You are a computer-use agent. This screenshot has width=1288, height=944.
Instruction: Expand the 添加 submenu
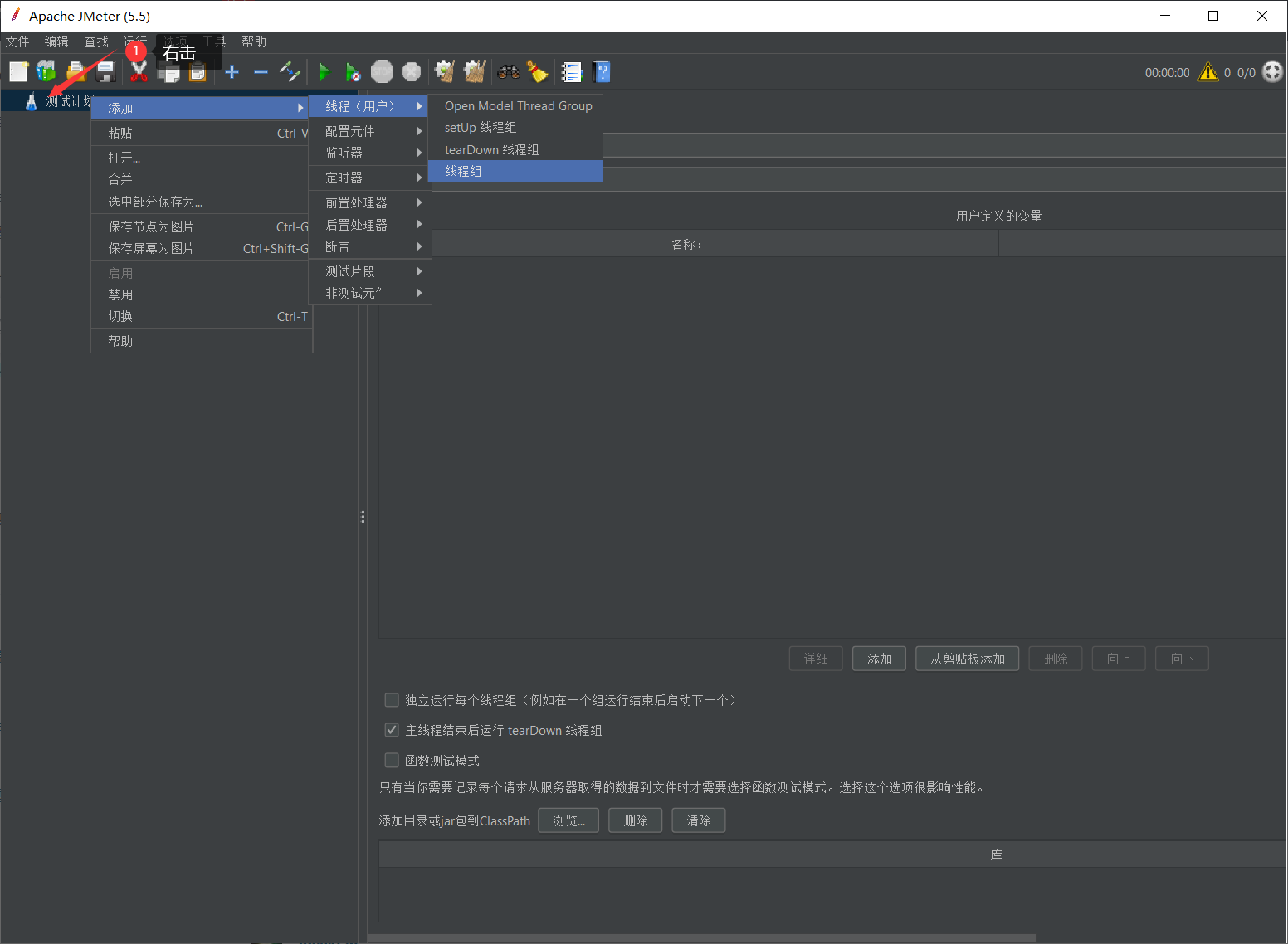[200, 108]
